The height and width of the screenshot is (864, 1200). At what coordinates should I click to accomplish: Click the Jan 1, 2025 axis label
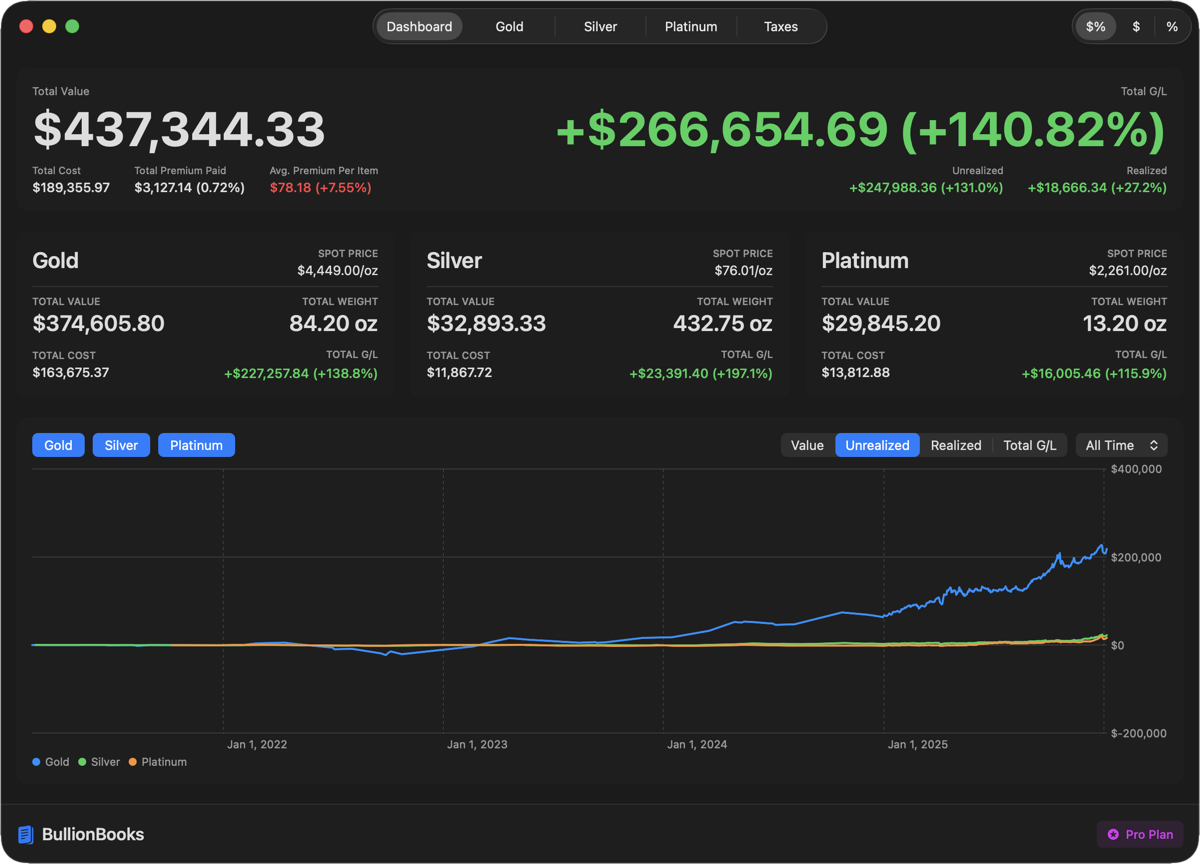(x=918, y=744)
